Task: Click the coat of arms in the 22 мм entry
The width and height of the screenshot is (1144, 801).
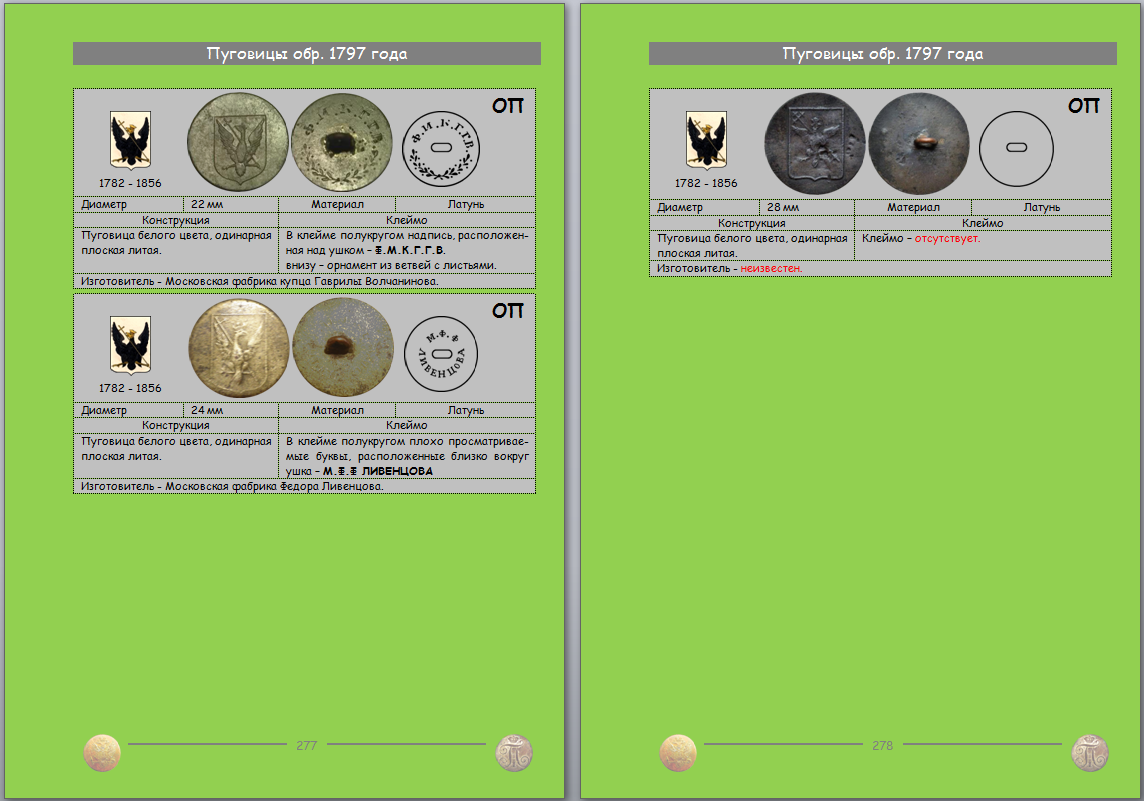Action: click(x=130, y=140)
